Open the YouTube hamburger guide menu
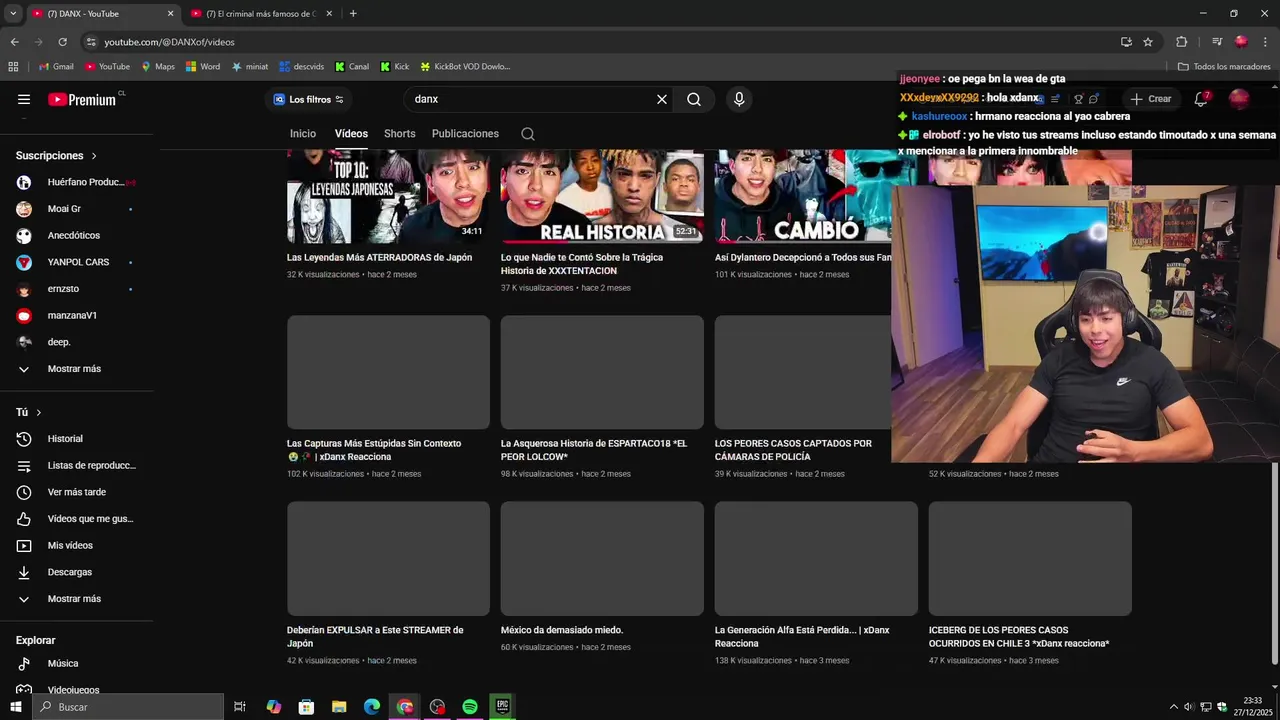Screen dimensions: 1280x720 (24, 99)
